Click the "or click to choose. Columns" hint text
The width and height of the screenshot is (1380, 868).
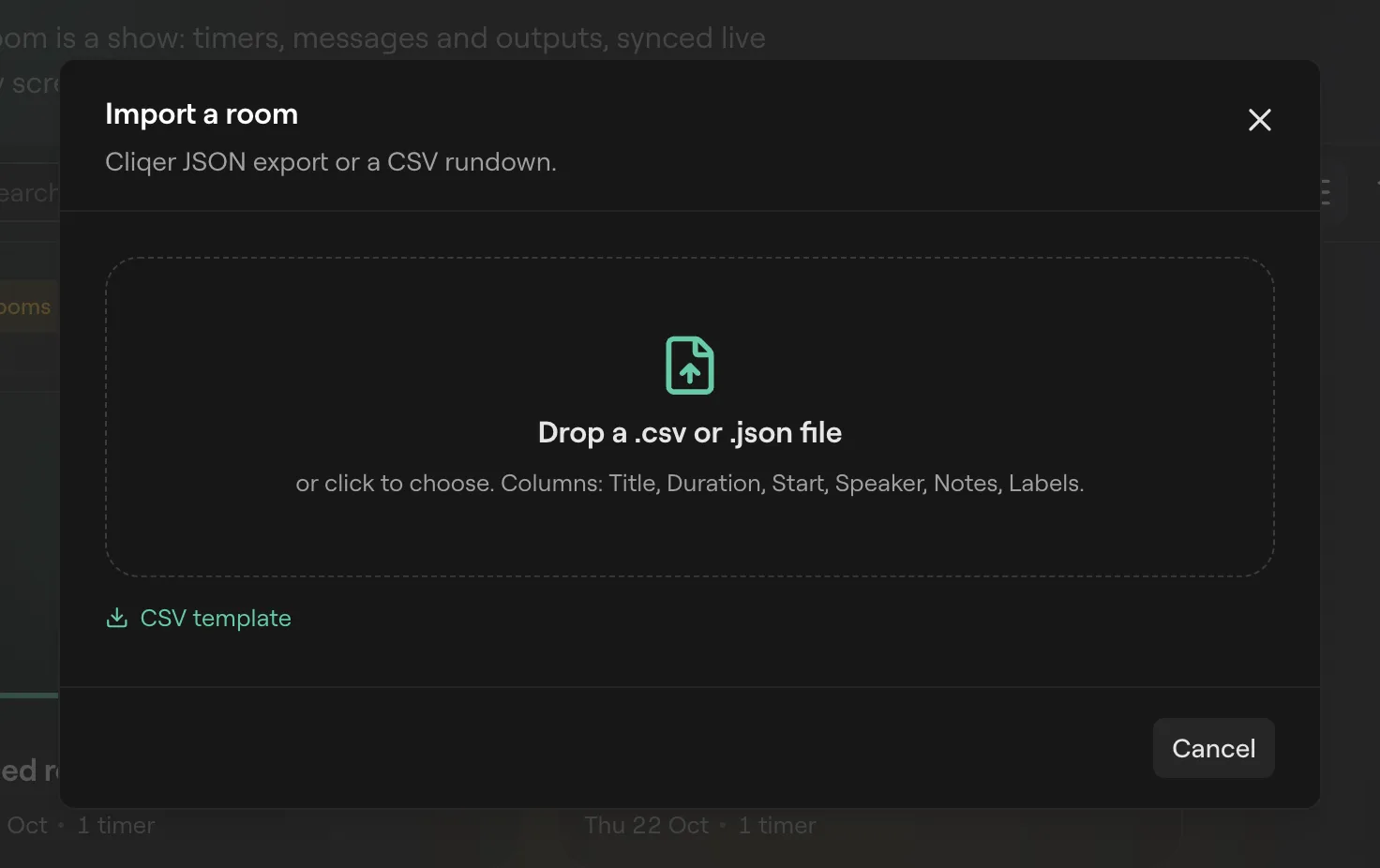pos(690,484)
